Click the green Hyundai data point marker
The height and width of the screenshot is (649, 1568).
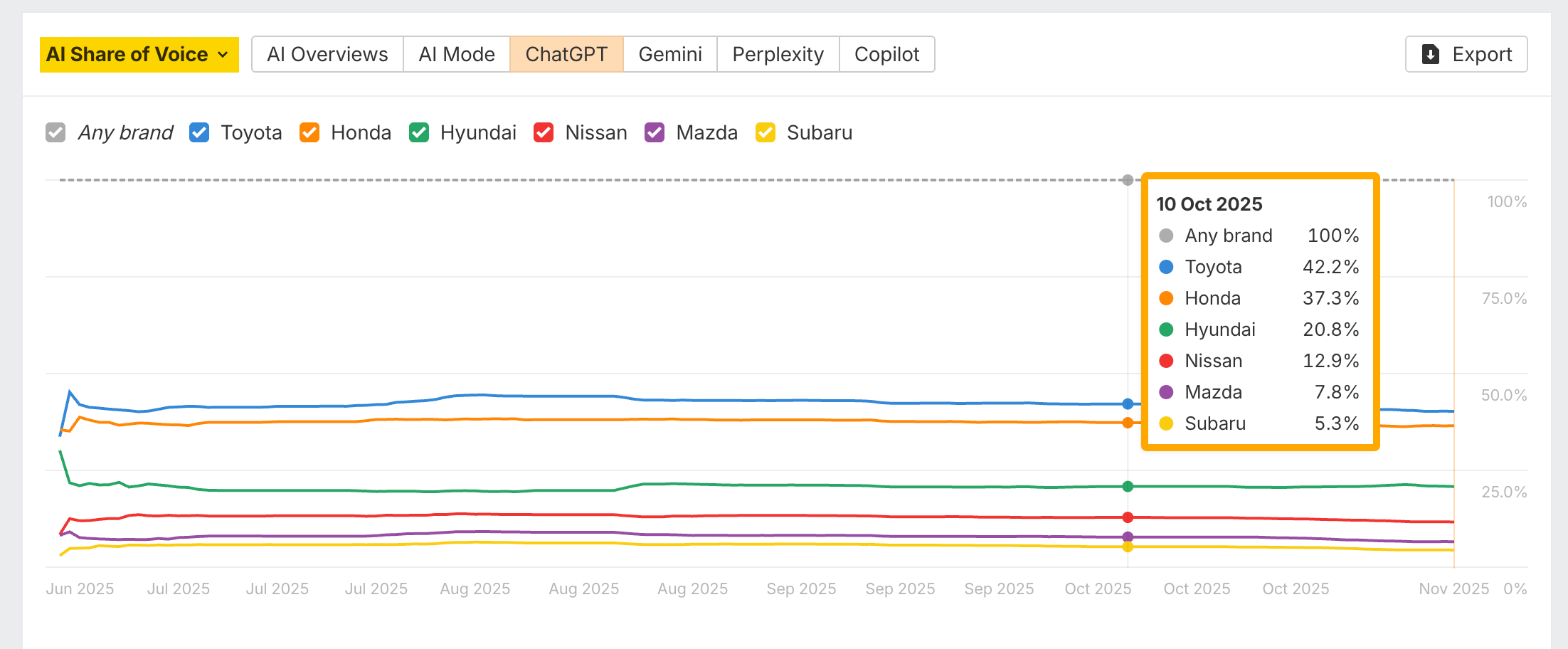point(1128,487)
